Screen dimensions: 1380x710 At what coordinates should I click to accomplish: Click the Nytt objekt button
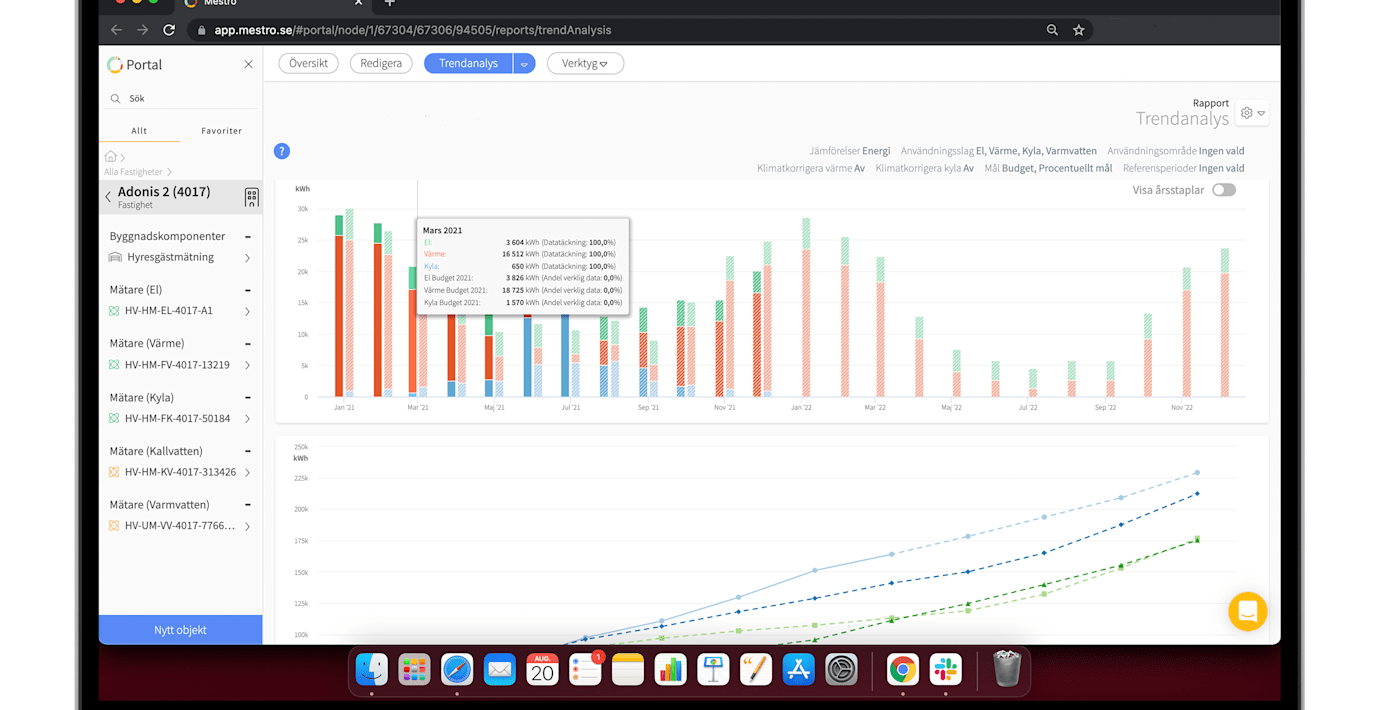pos(180,630)
